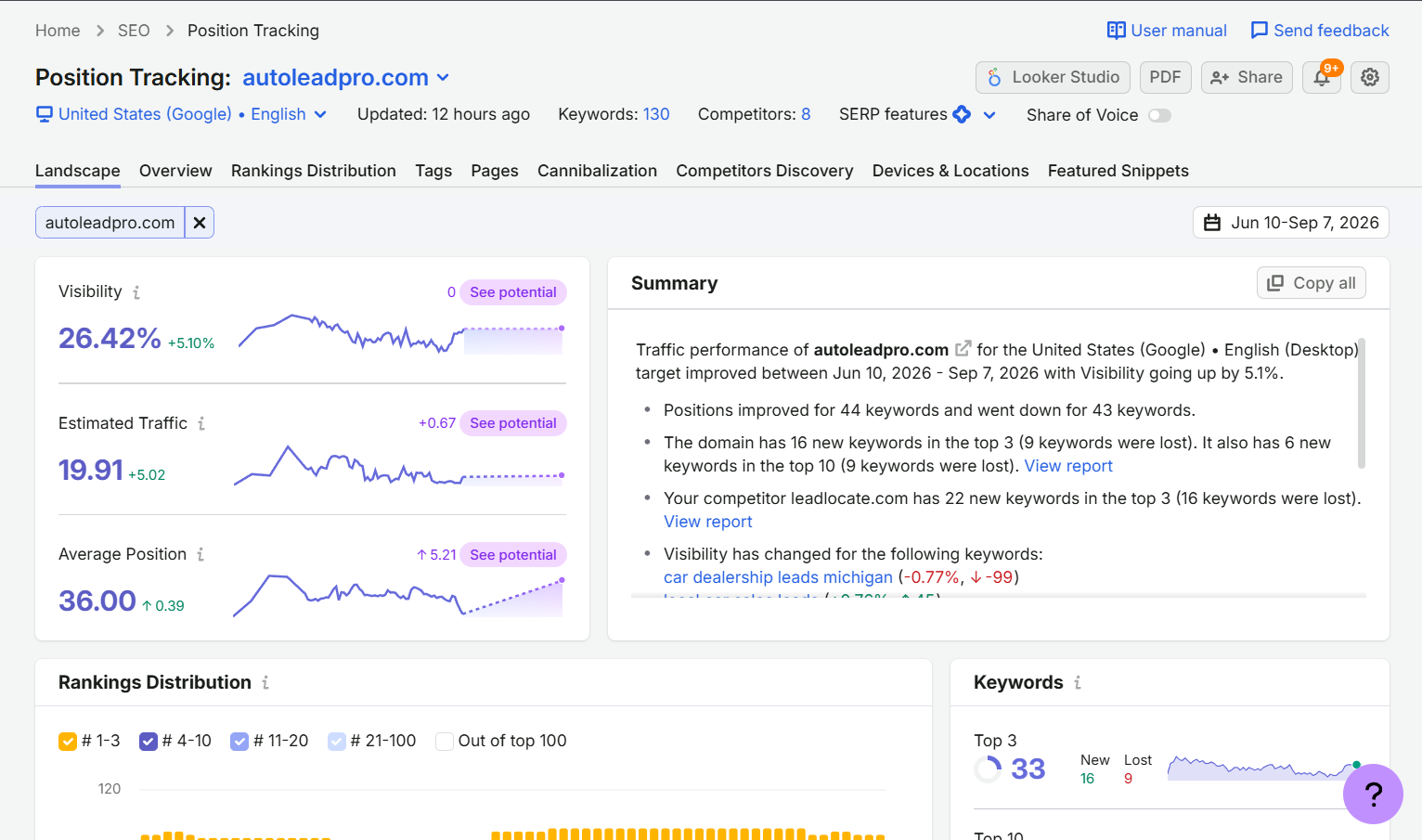Click See potential for Average Position
1422x840 pixels.
click(x=513, y=555)
